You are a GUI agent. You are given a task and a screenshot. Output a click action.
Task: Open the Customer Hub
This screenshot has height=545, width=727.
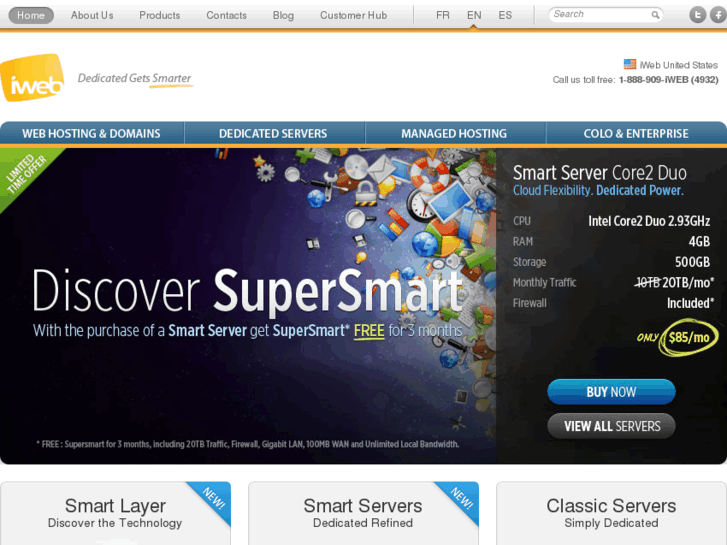pos(353,15)
